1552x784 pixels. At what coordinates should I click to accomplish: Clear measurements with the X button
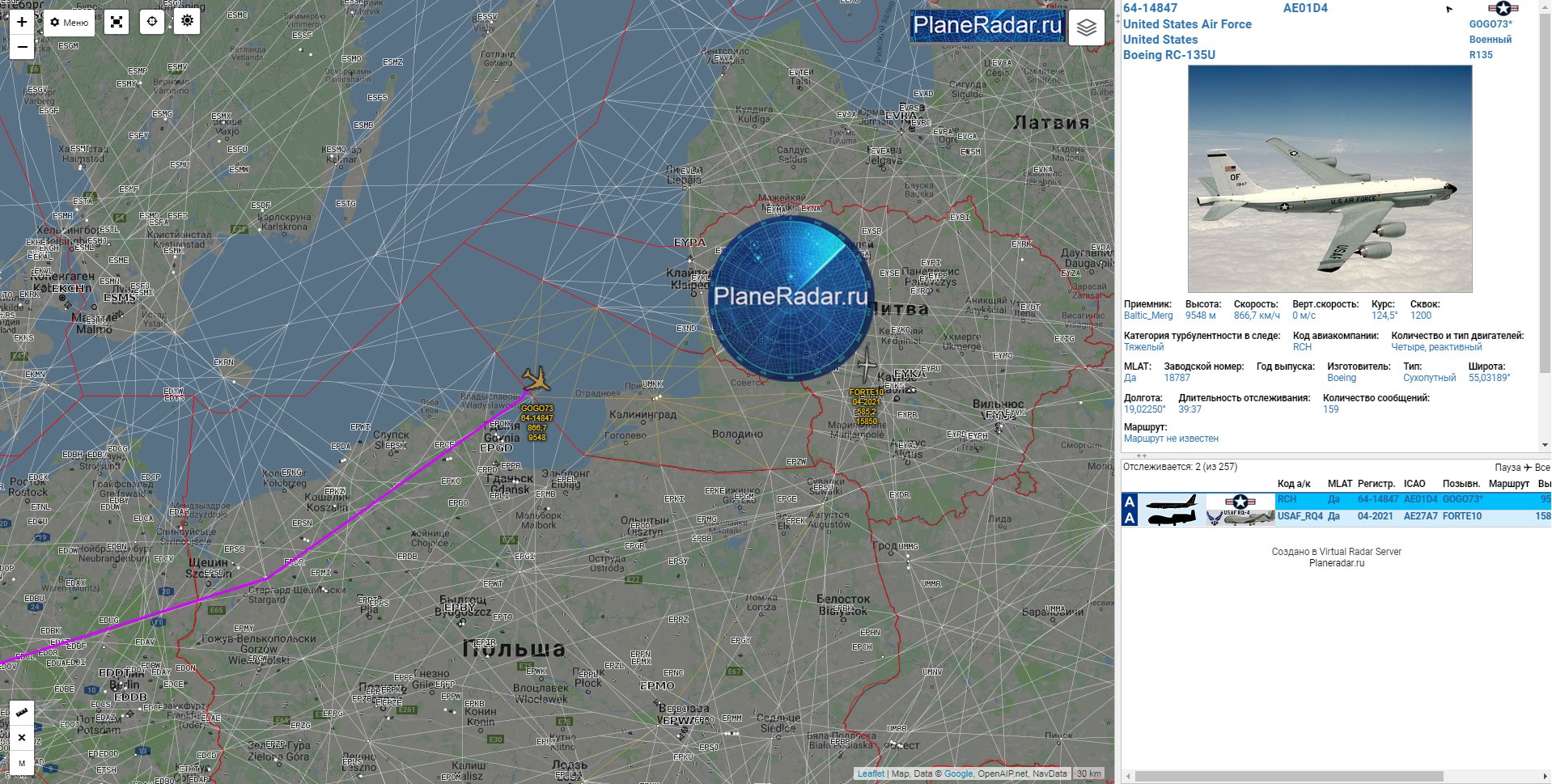[x=22, y=737]
